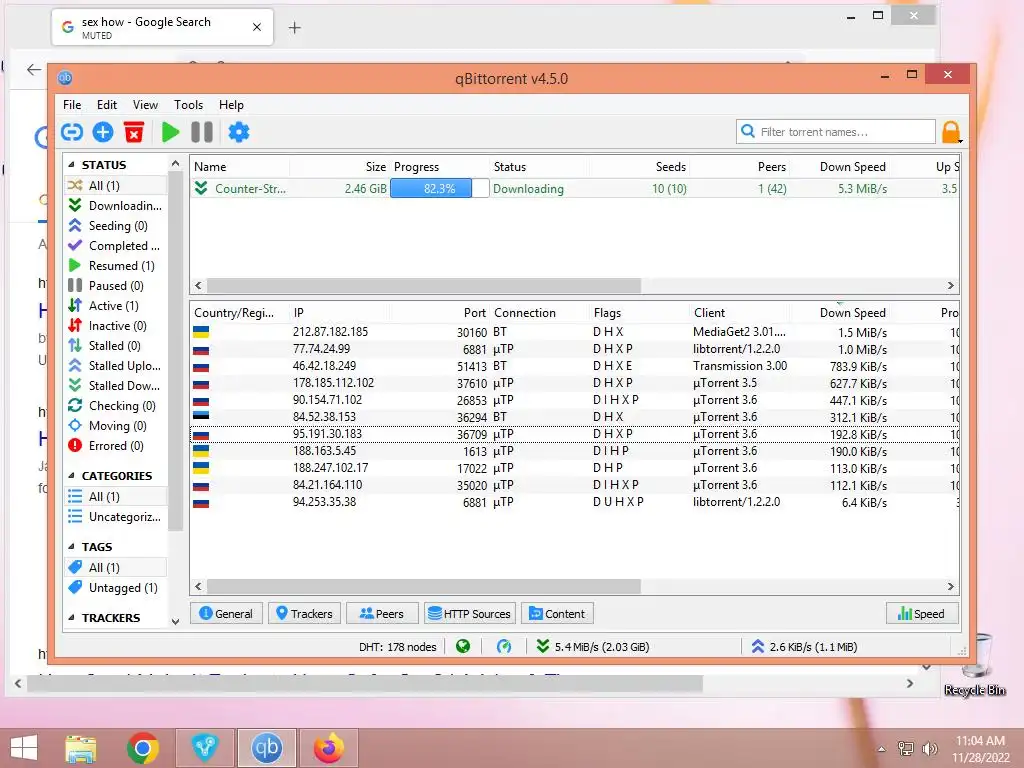Click the green Resume play icon

point(170,133)
